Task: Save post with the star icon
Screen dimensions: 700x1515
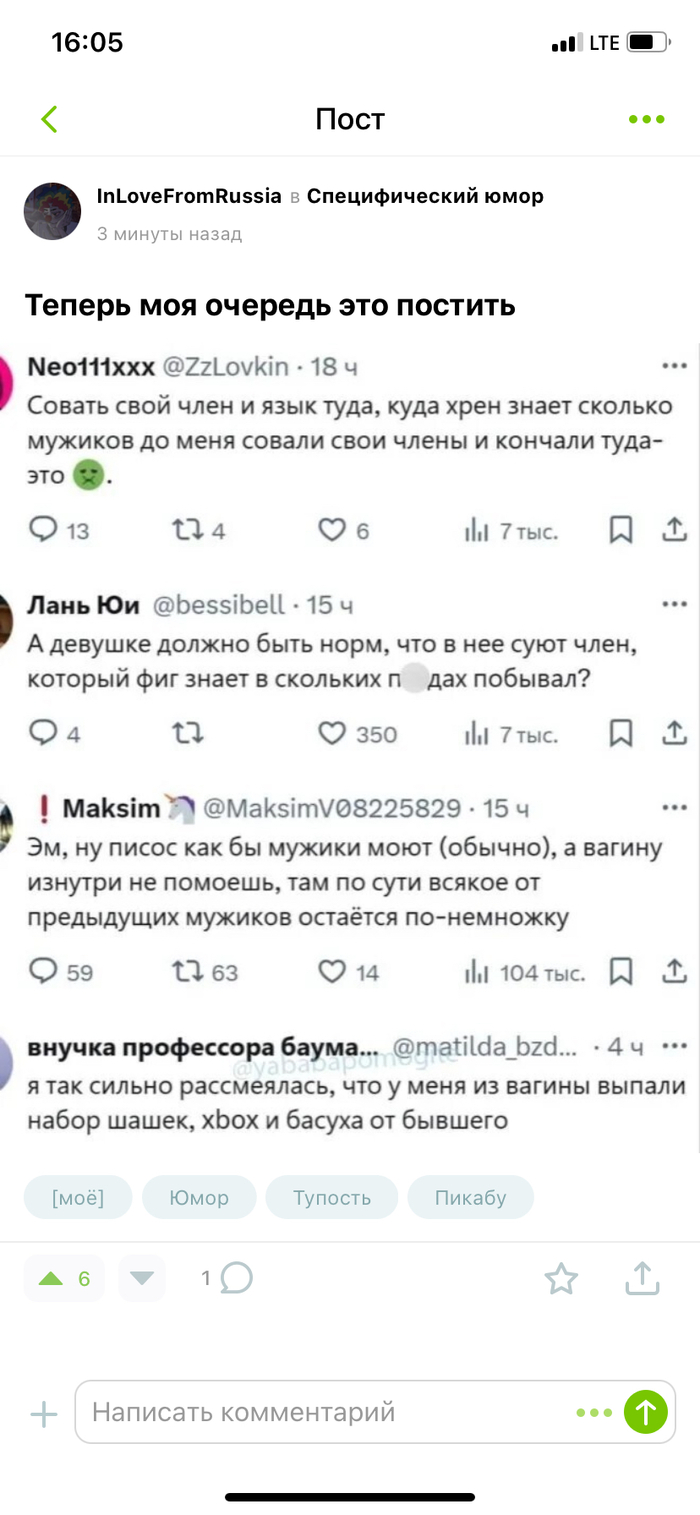Action: (x=560, y=1278)
